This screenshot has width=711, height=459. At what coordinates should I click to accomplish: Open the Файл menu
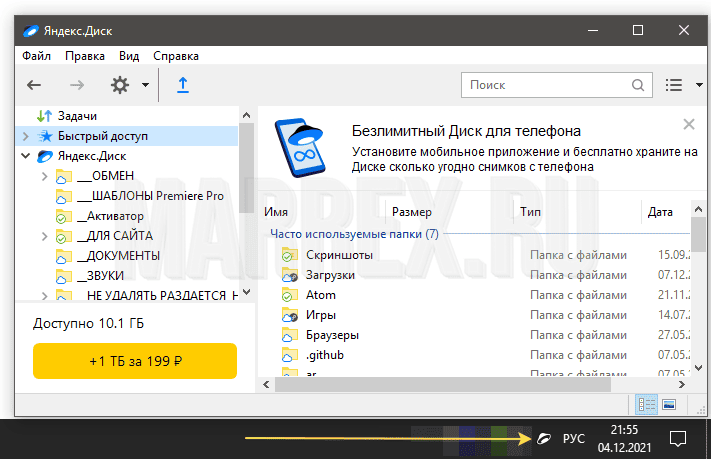click(x=36, y=56)
